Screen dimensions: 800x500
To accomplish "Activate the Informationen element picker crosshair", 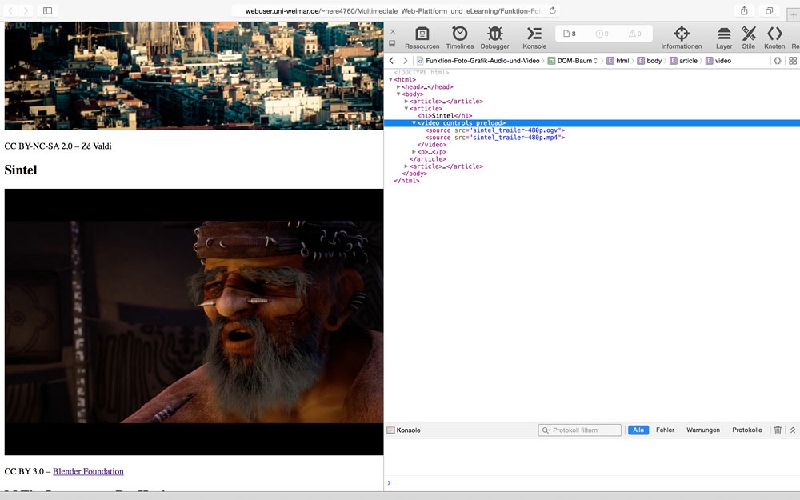I will pos(682,38).
